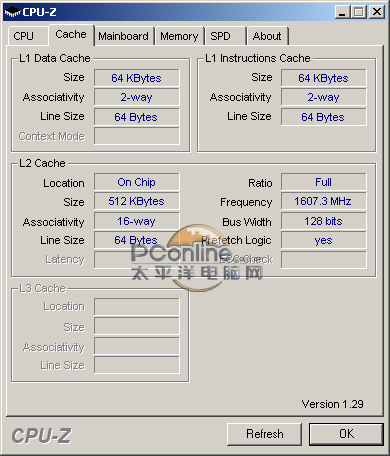The image size is (390, 456).
Task: Click the empty L2 Latency field
Action: [x=137, y=260]
